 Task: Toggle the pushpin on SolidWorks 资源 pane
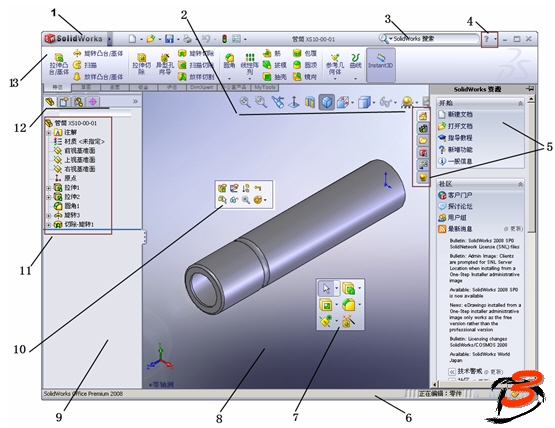(530, 89)
